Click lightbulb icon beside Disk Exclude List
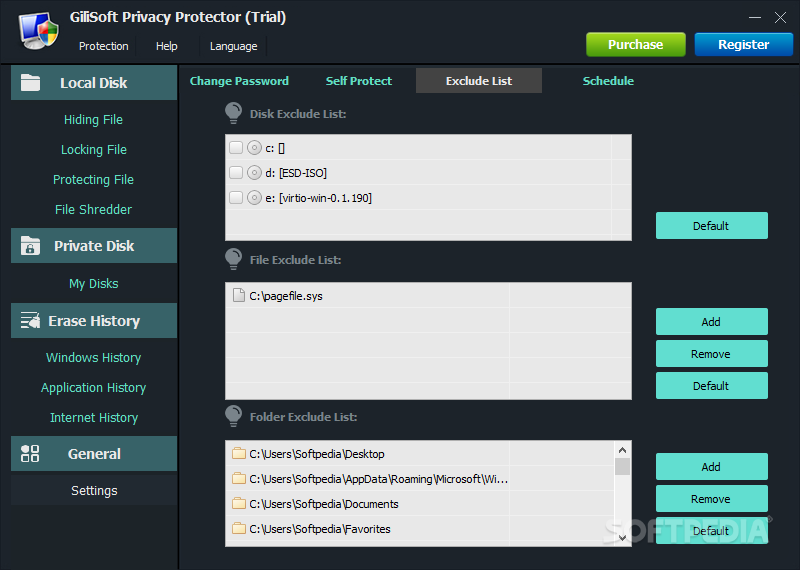Viewport: 800px width, 570px height. (x=233, y=113)
